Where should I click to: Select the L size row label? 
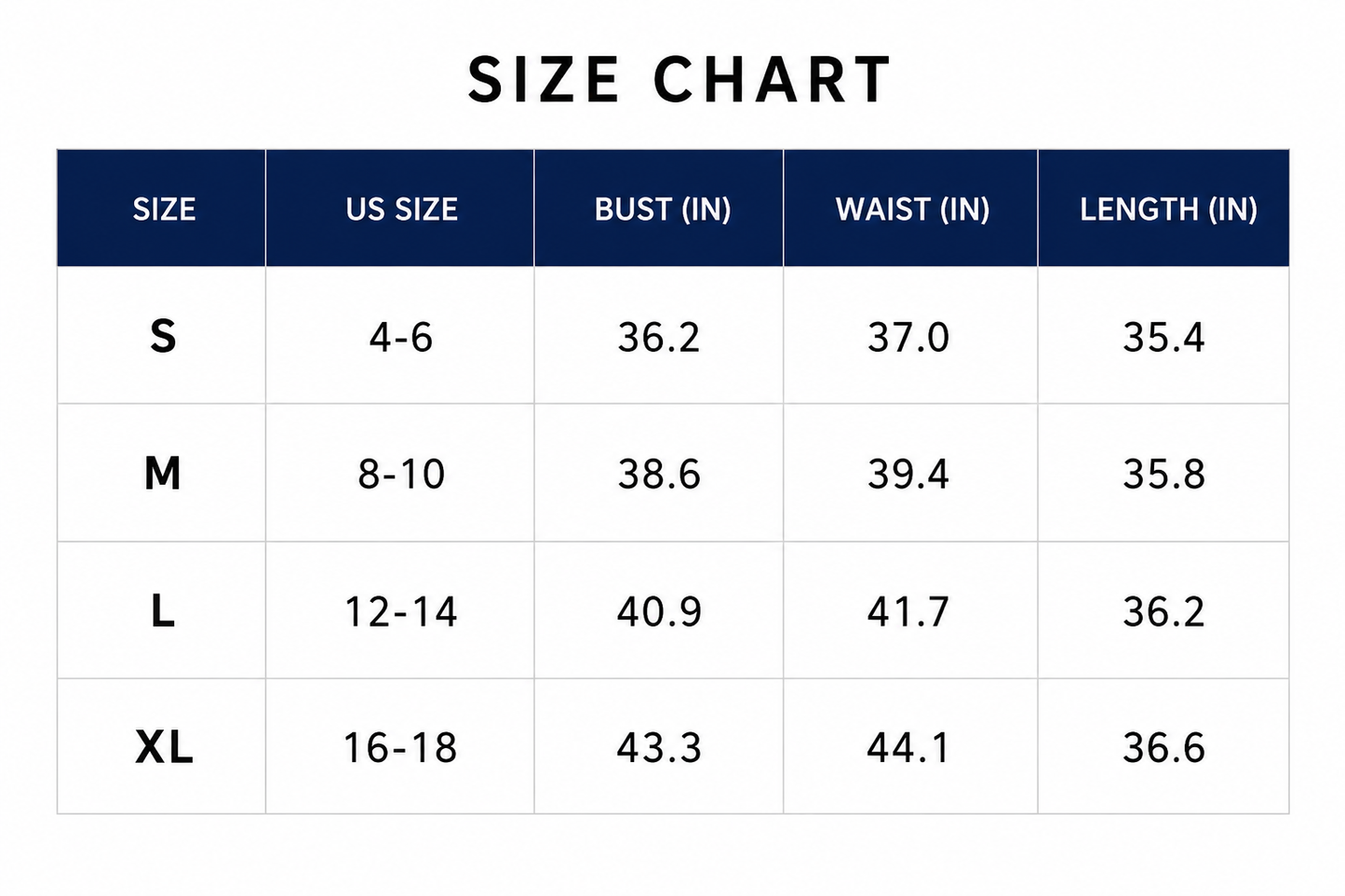[x=163, y=611]
